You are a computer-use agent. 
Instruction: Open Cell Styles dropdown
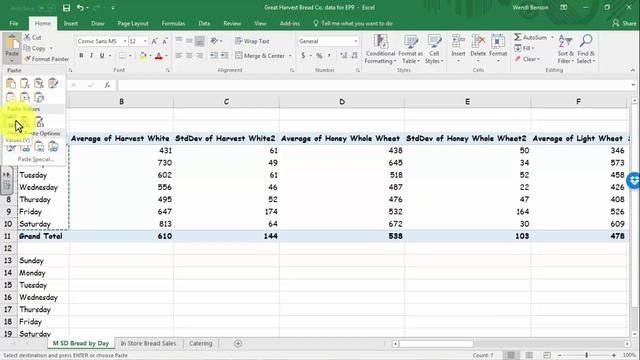434,49
